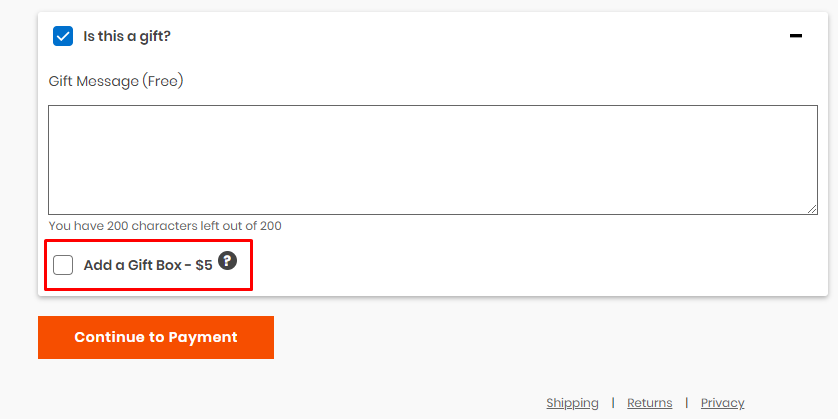Collapse the gift section with minus icon
The height and width of the screenshot is (419, 838).
coord(796,36)
